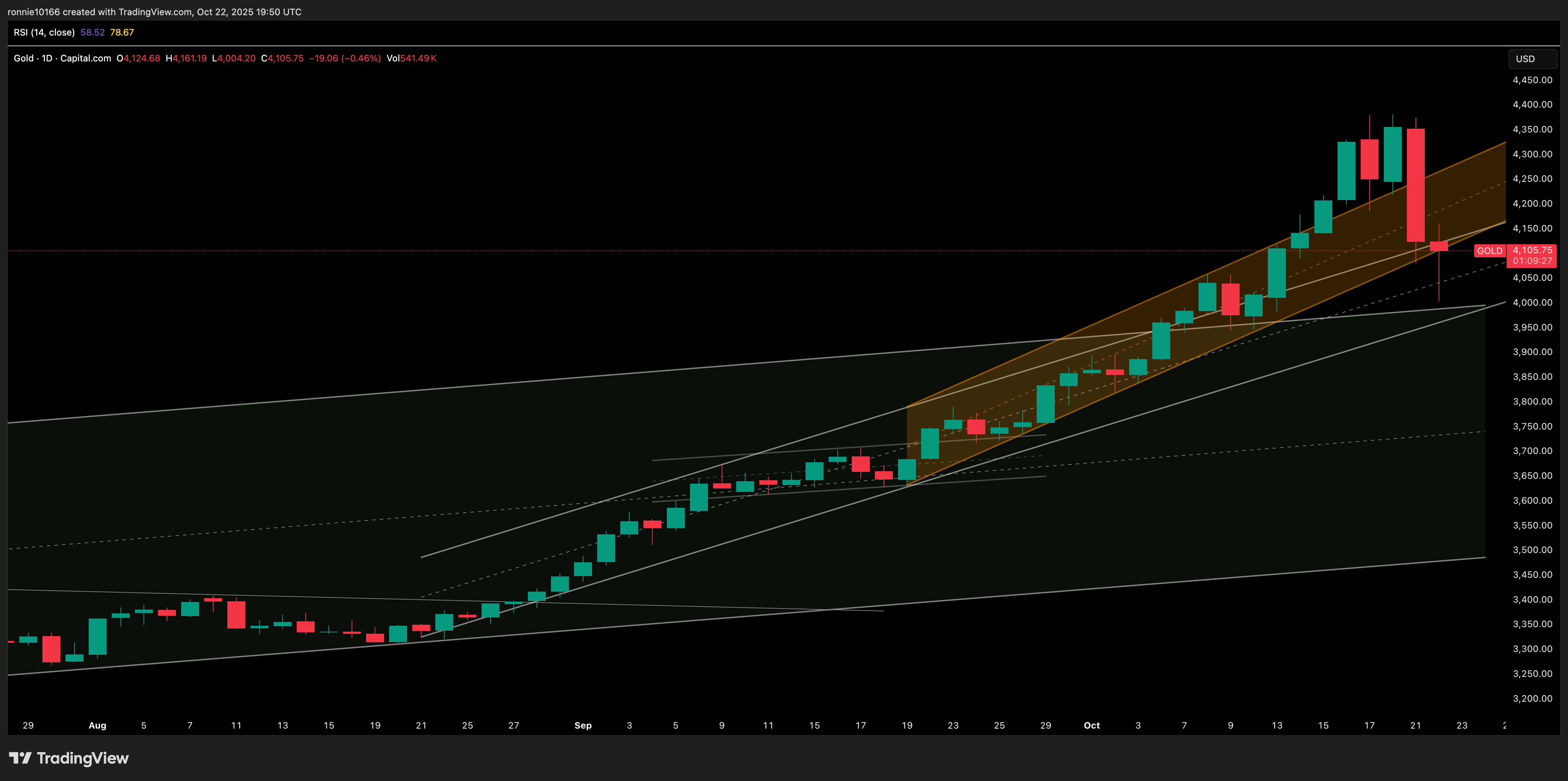Screen dimensions: 1568x781
Task: Click the Gold 1D Capital.com legend title
Action: [x=62, y=58]
